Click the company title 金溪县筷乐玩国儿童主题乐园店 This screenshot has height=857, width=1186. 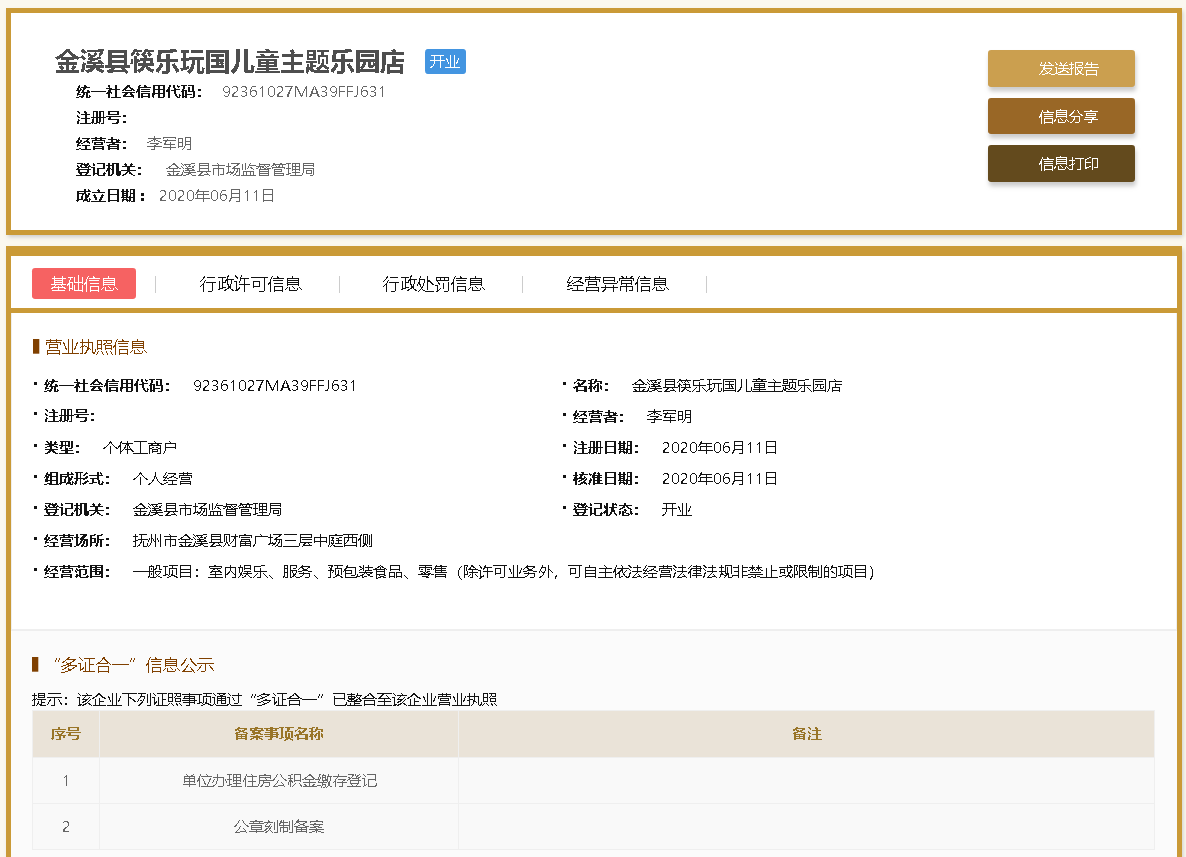click(x=230, y=62)
